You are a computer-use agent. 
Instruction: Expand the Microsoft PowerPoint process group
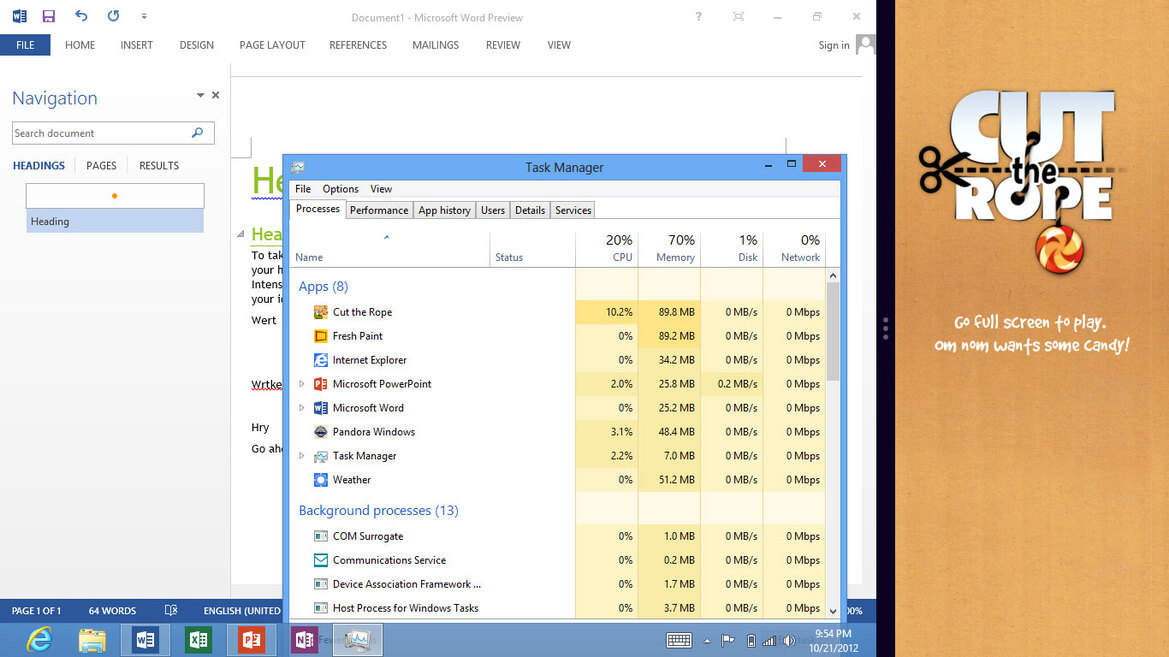(x=302, y=383)
